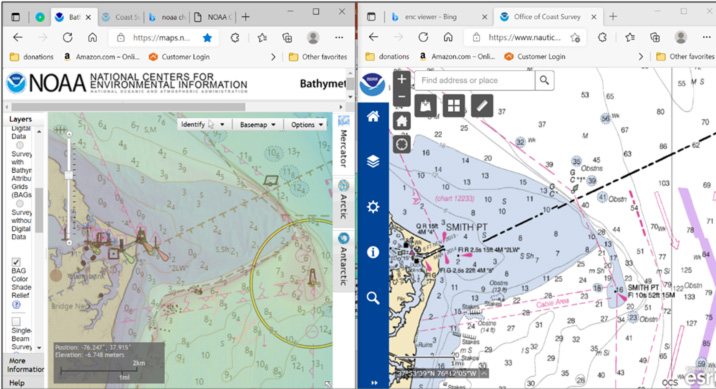
Task: Go back in the right browser window
Action: pyautogui.click(x=374, y=37)
